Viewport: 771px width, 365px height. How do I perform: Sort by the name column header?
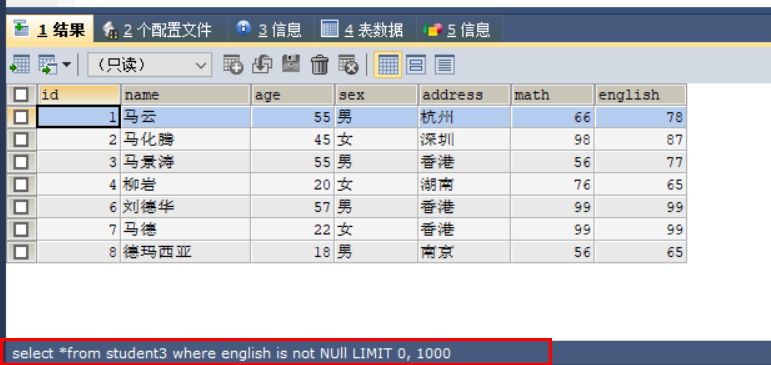[186, 94]
